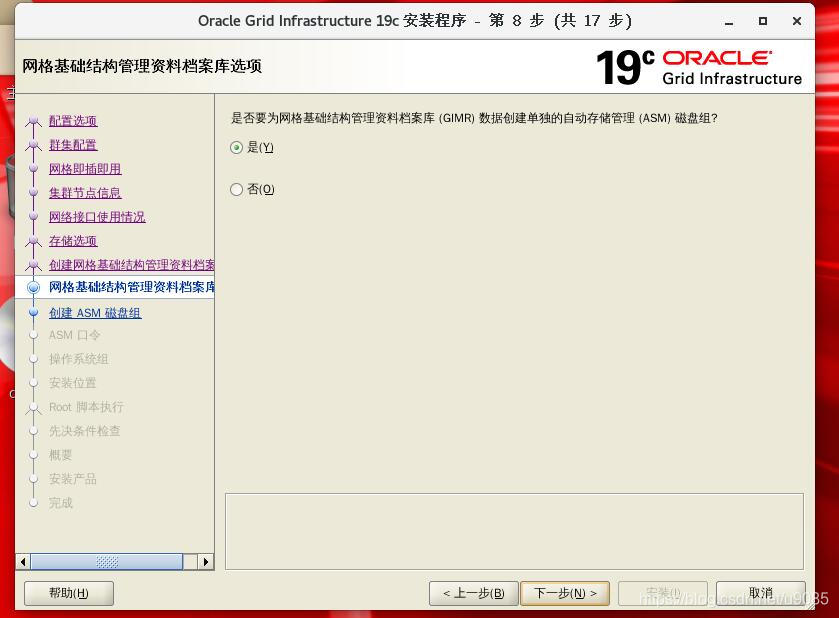This screenshot has height=618, width=839.
Task: Click the disabled 先决条件检查 step text
Action: point(85,431)
